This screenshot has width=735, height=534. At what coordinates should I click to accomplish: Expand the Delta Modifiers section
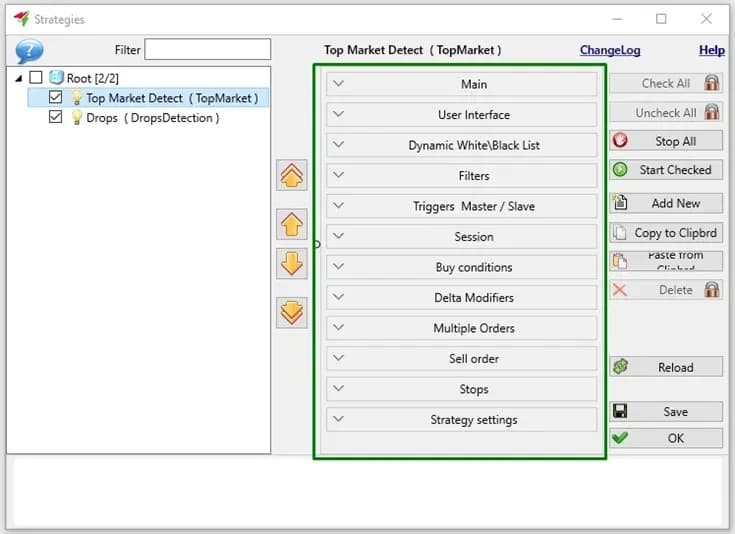point(461,298)
